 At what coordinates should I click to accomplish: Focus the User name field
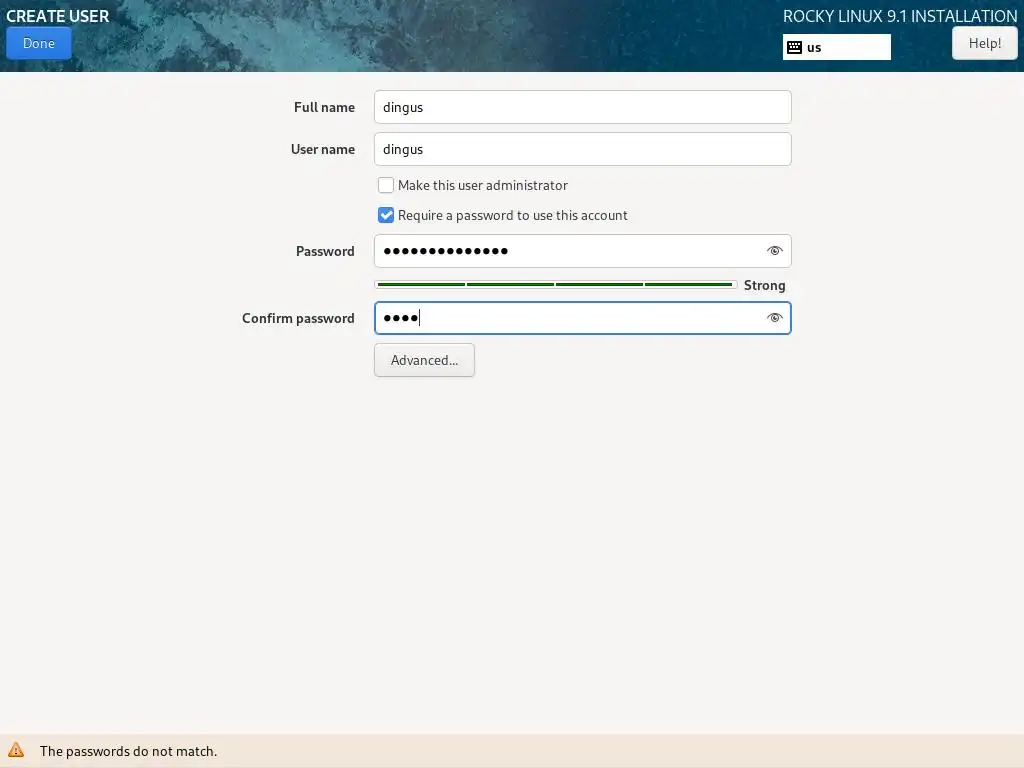(x=583, y=149)
